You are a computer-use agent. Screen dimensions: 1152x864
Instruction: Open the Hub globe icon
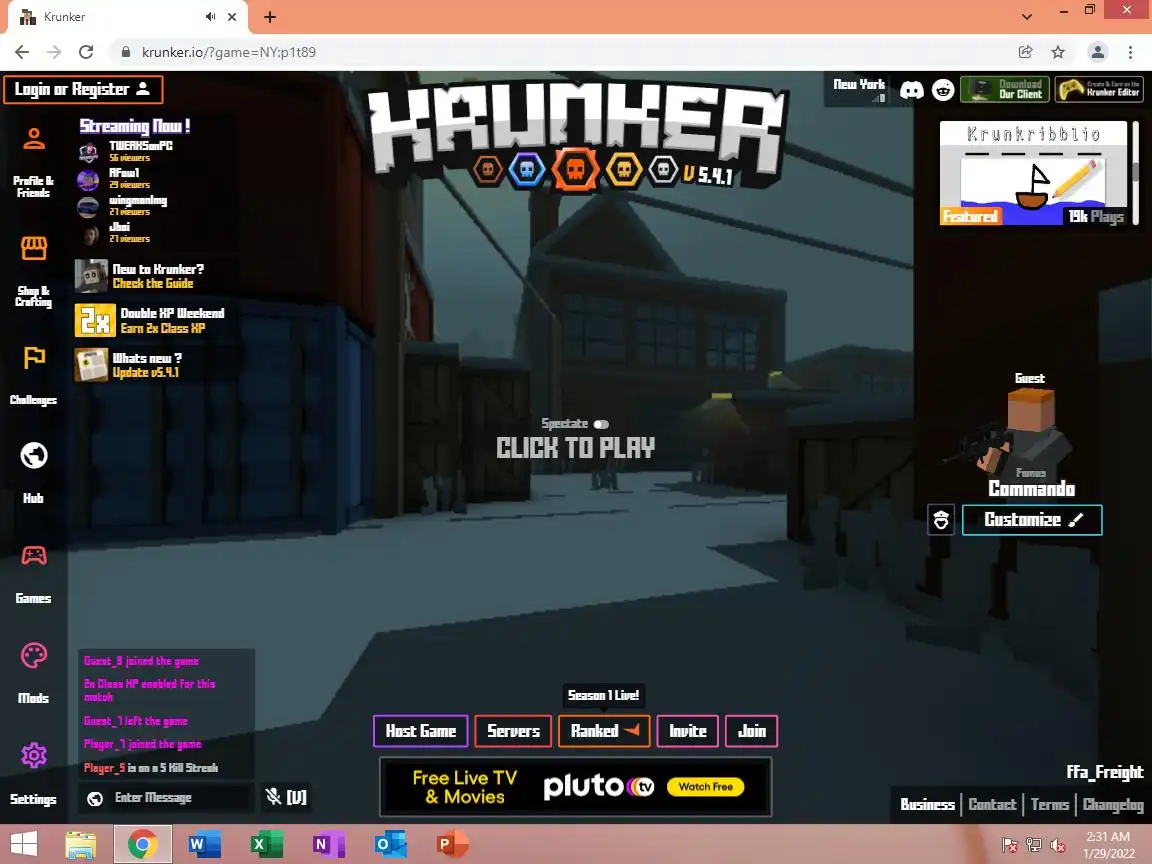pos(34,456)
